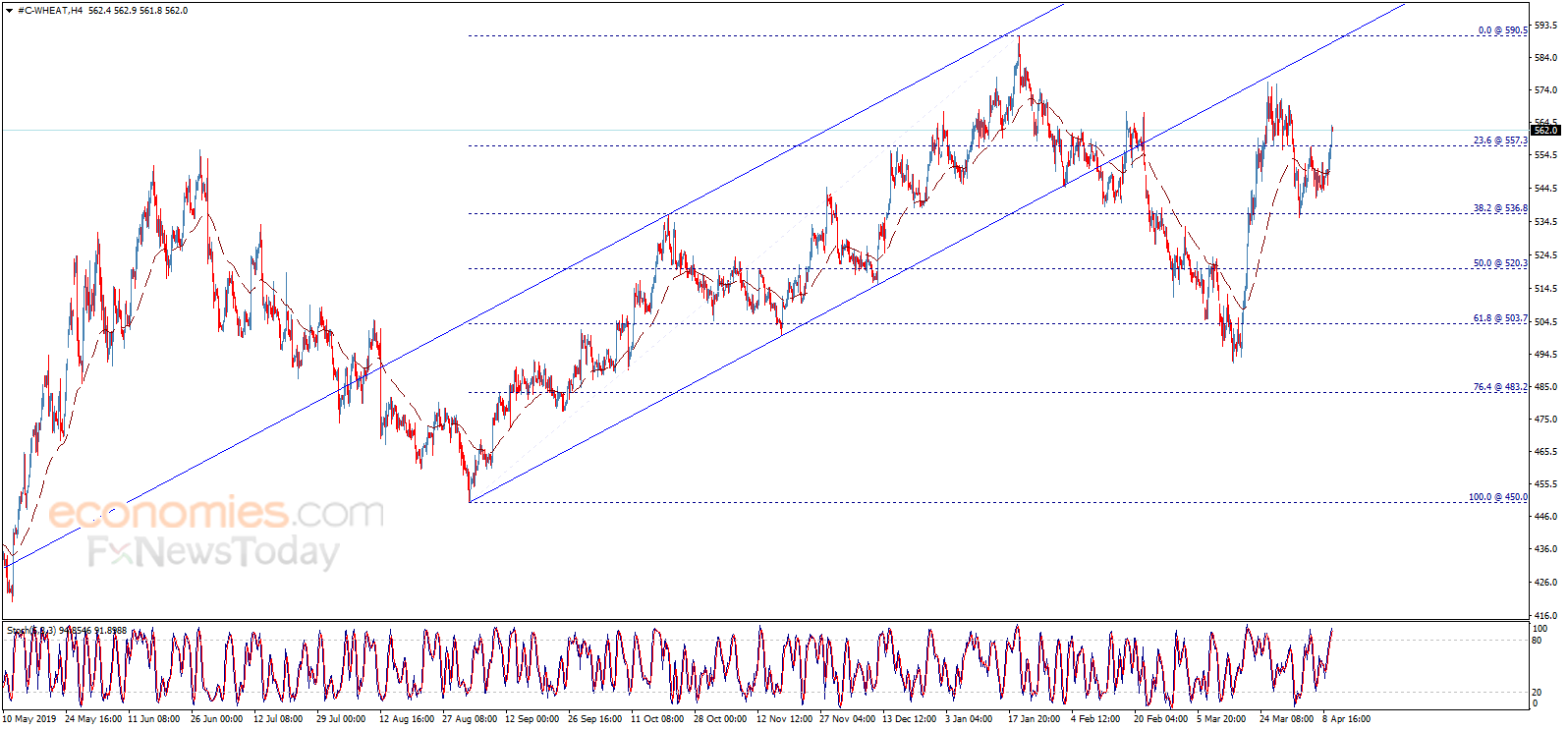This screenshot has height=730, width=1568.
Task: Click time axis label 8 Apr 16:00
Action: pos(1346,719)
